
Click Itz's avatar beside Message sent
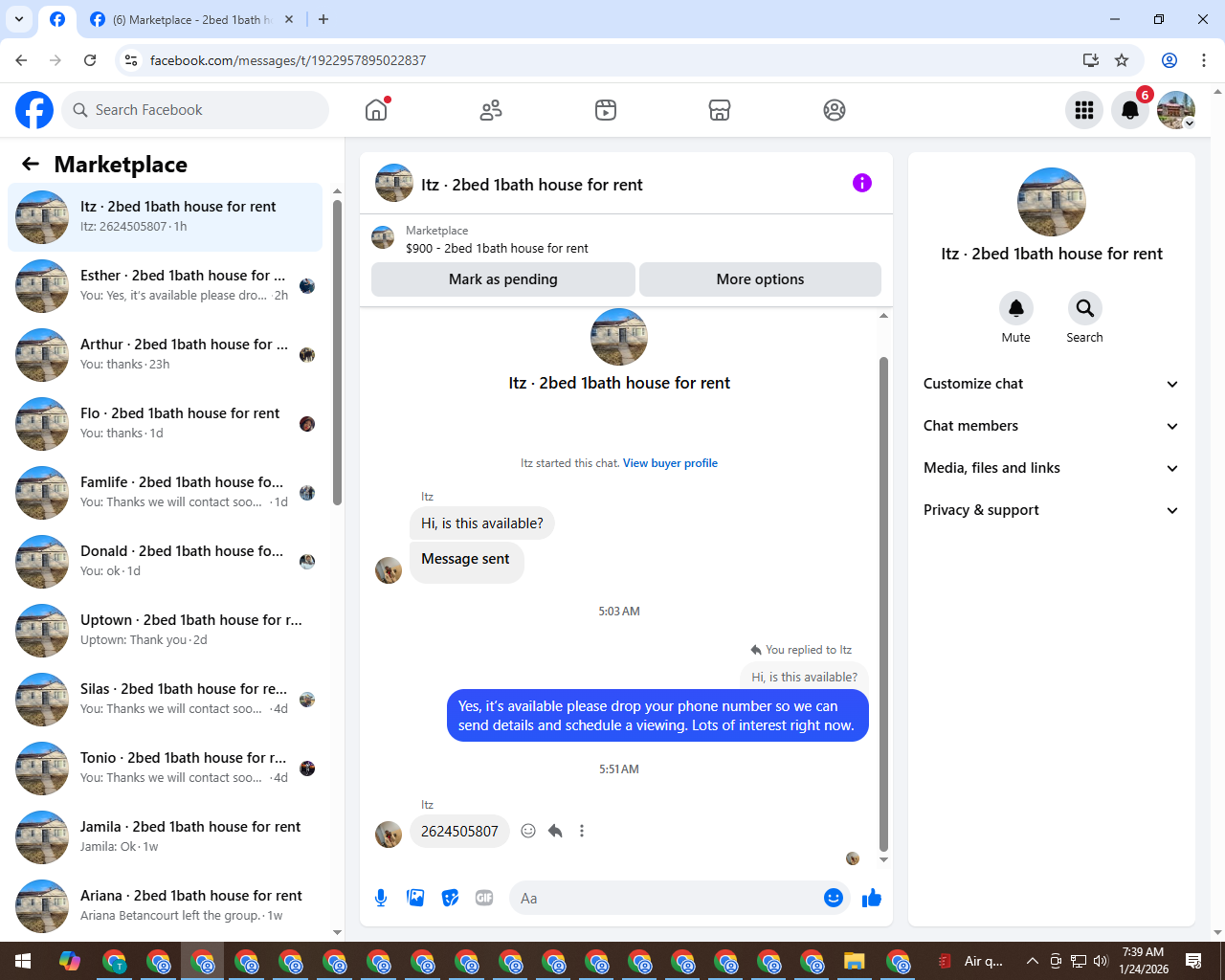coord(389,570)
